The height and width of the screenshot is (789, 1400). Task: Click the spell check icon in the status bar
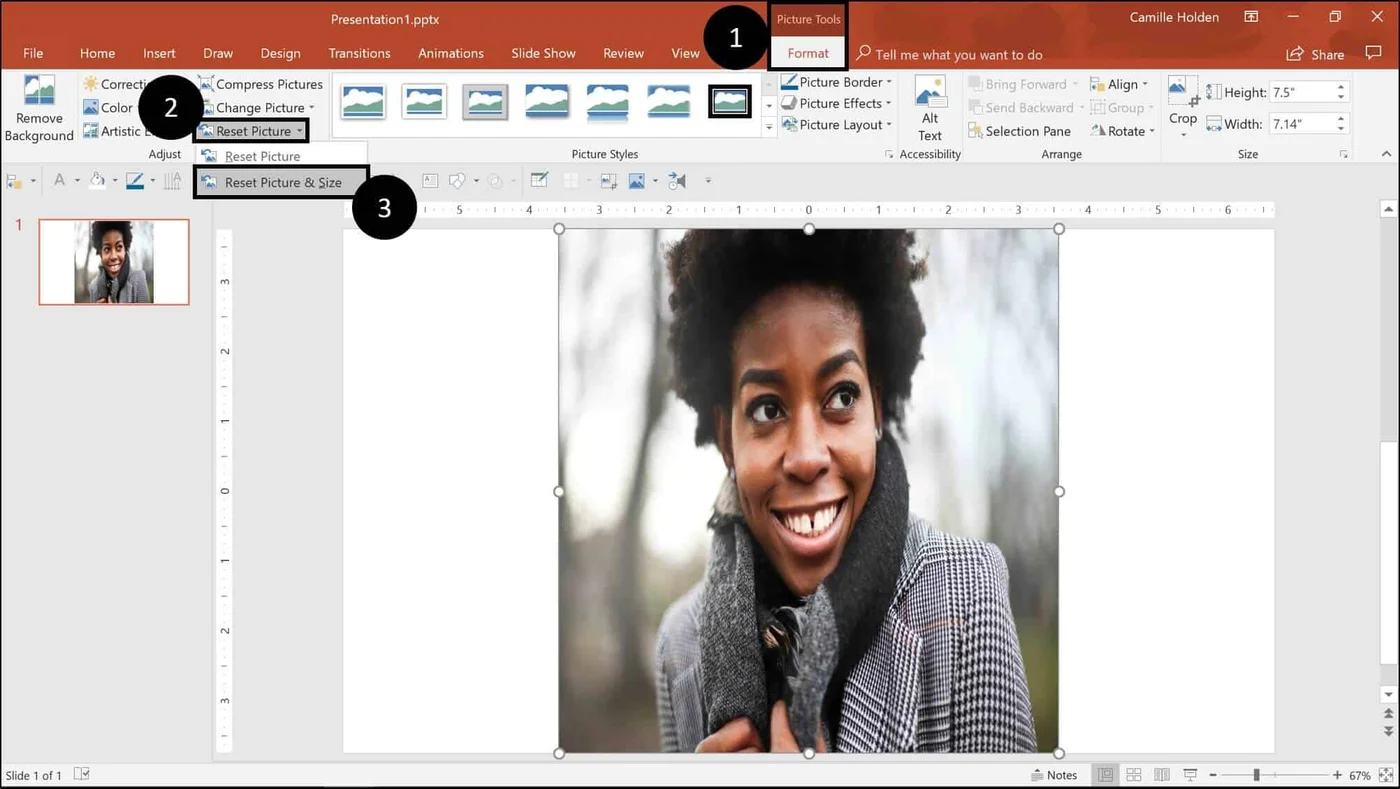[82, 775]
